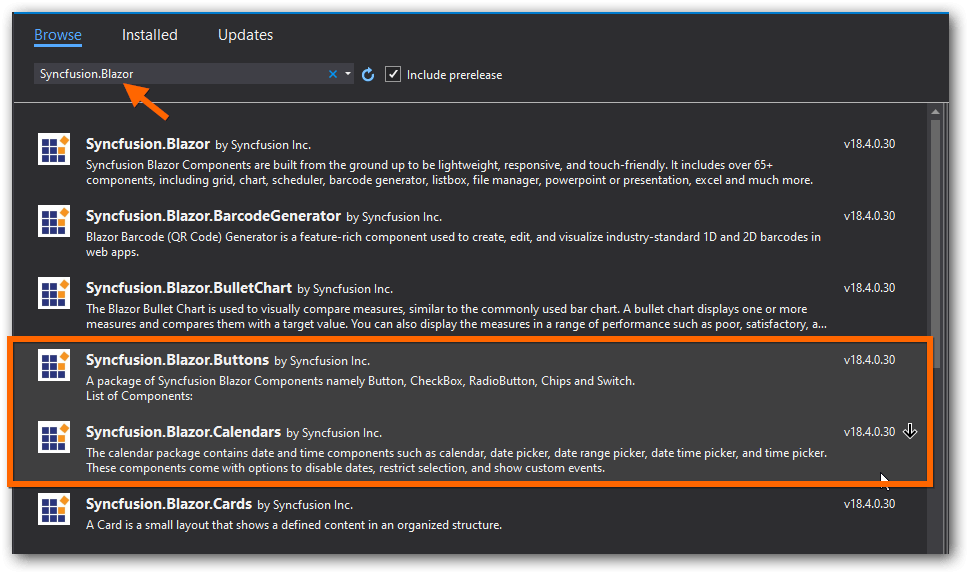Click the Syncfusion.Blazor.BulletChart package icon
Image resolution: width=969 pixels, height=574 pixels.
[53, 293]
